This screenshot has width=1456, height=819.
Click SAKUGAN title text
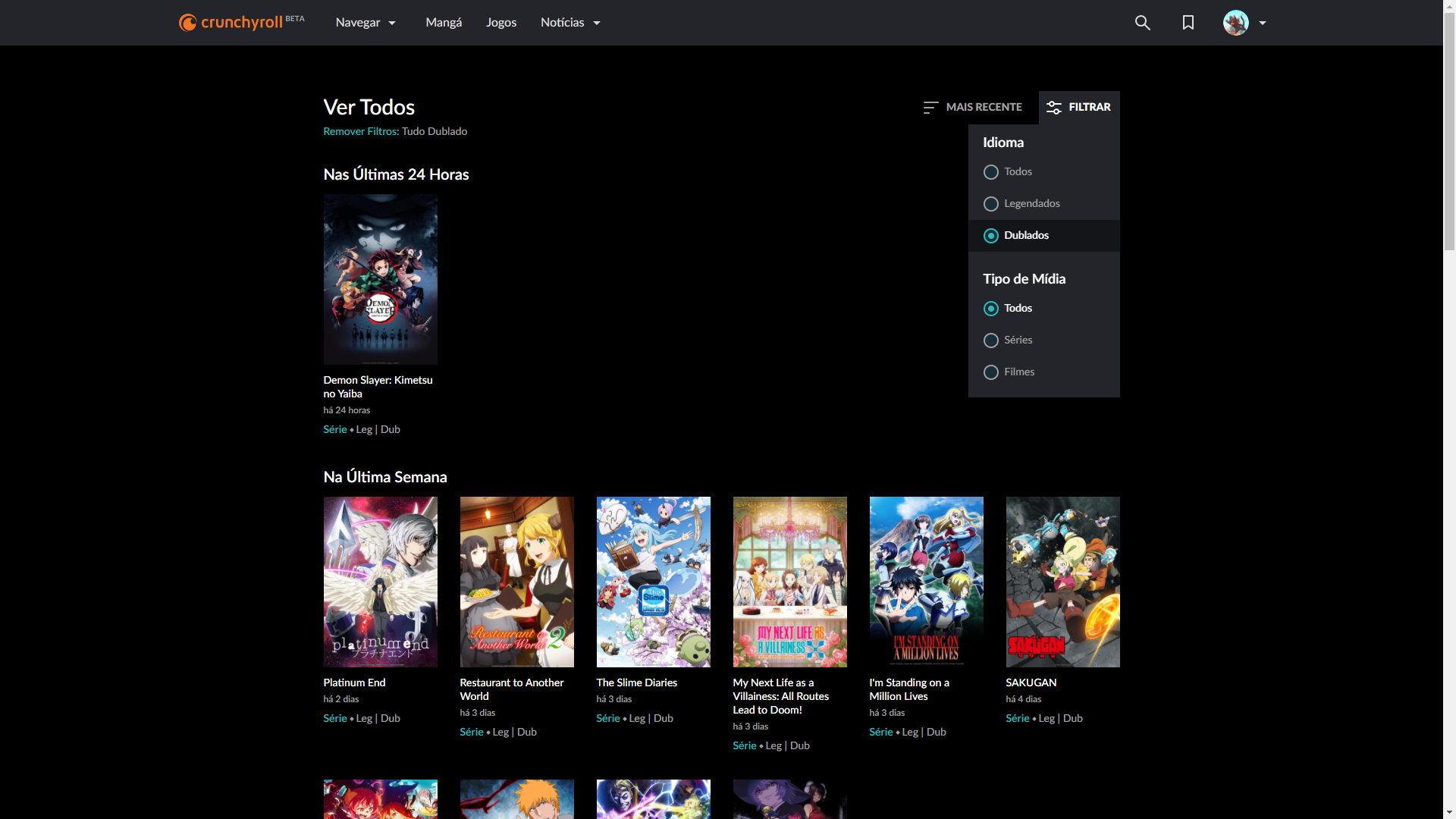point(1031,682)
